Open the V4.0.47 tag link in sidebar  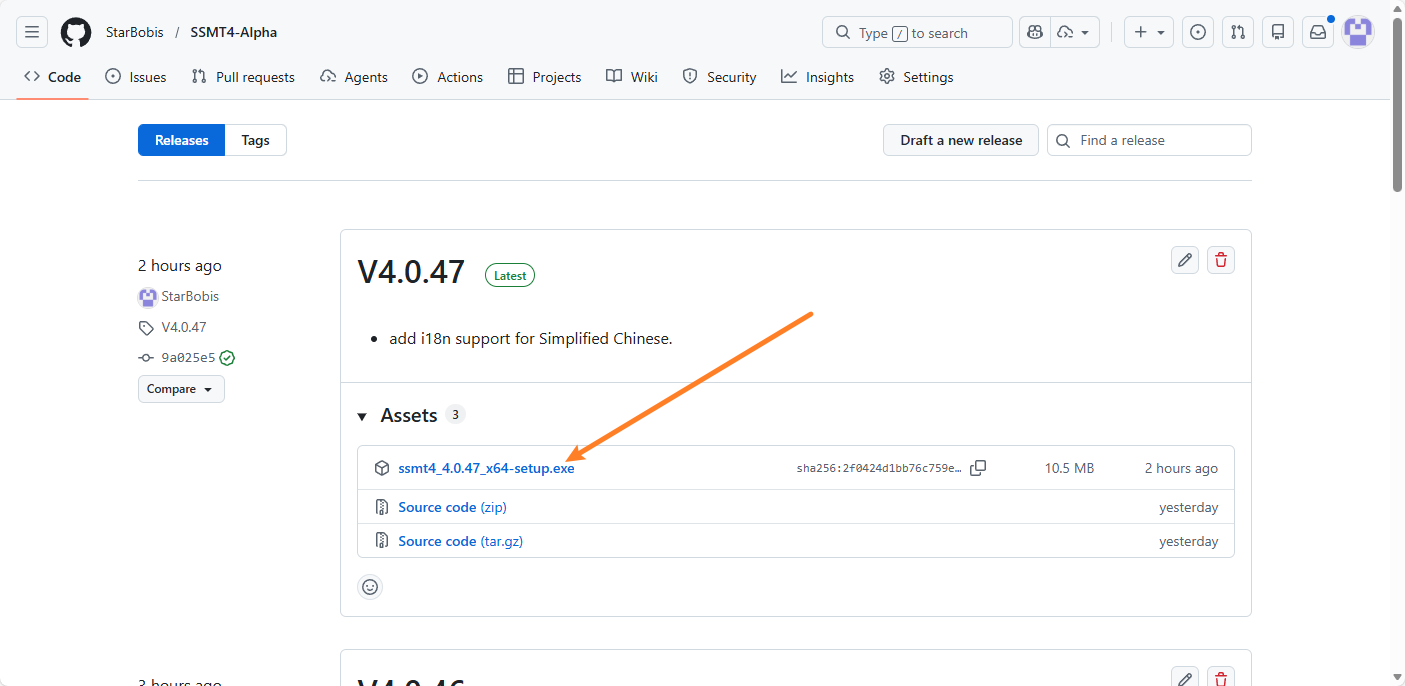[x=184, y=327]
